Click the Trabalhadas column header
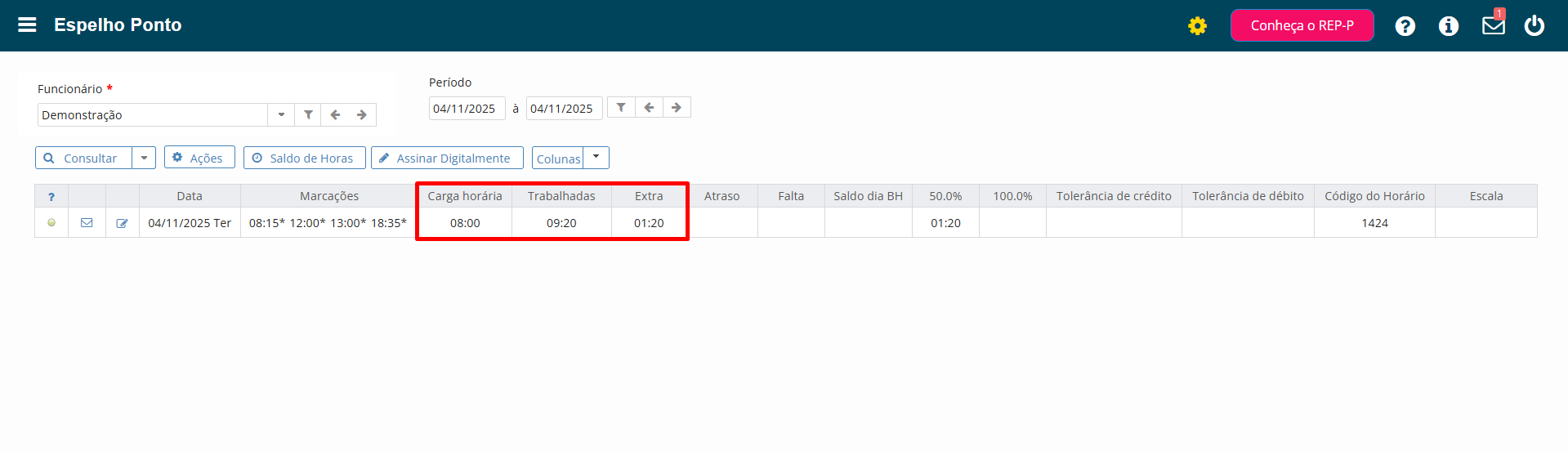This screenshot has height=451, width=1568. (561, 196)
